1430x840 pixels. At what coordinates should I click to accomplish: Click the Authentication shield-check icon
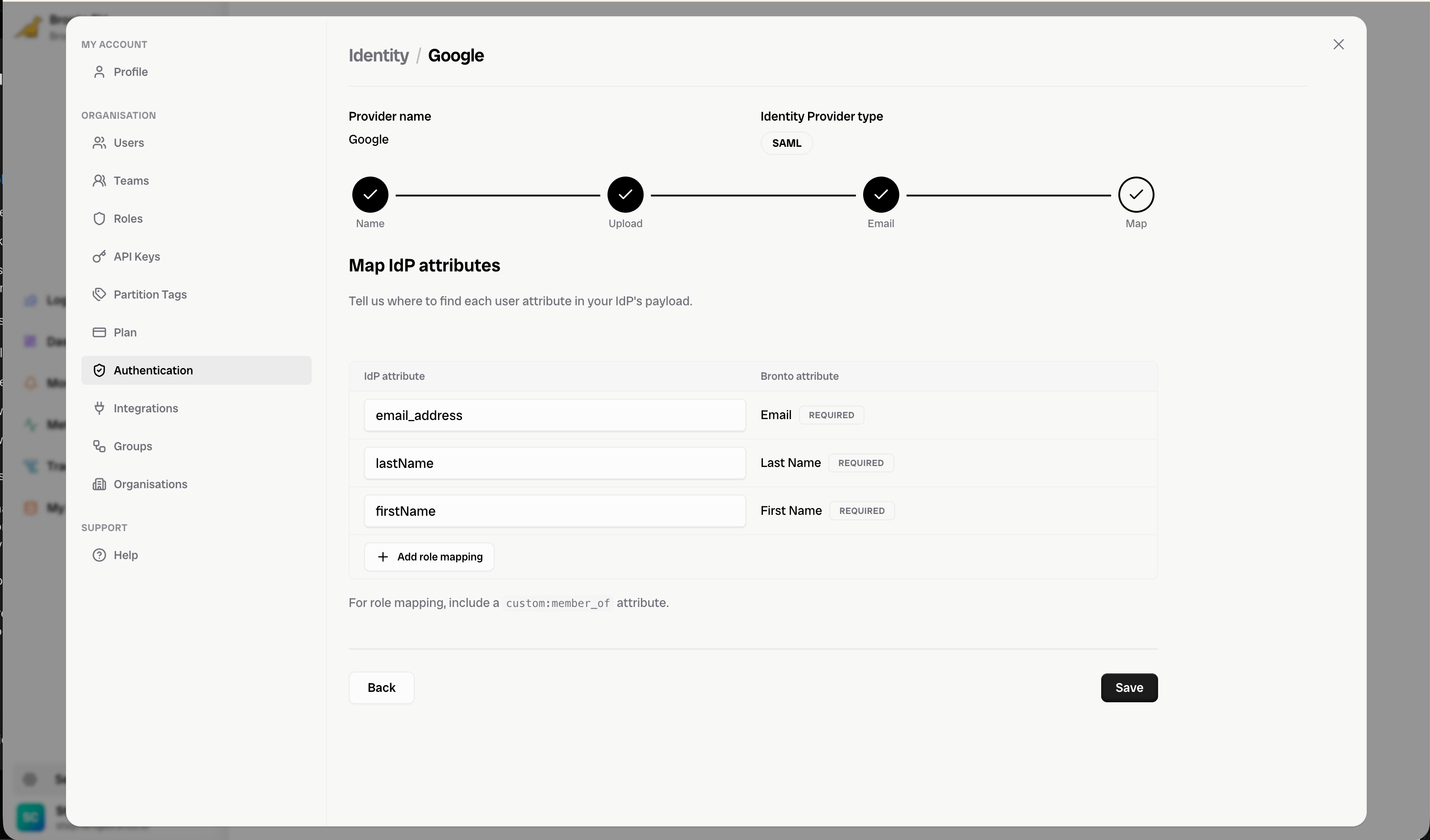pyautogui.click(x=99, y=370)
